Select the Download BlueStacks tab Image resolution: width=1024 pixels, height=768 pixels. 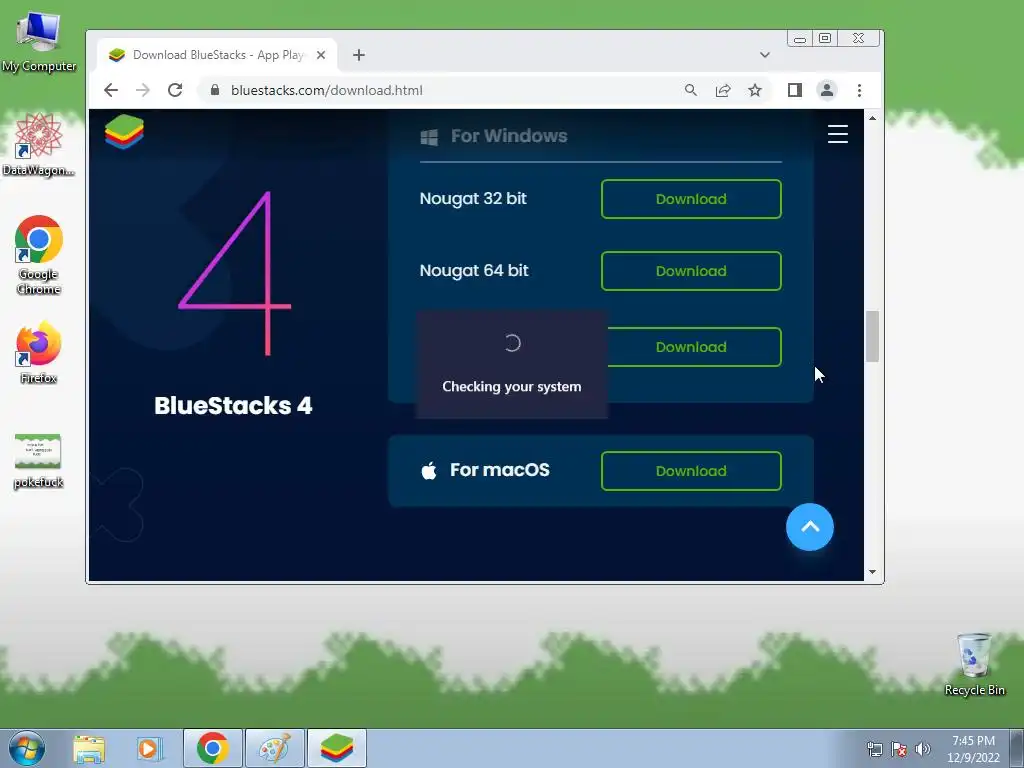click(x=217, y=55)
